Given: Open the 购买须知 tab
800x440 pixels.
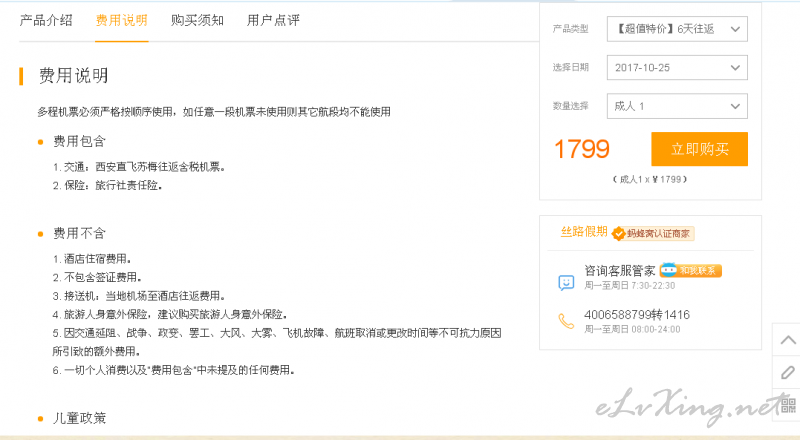Looking at the screenshot, I should (197, 20).
